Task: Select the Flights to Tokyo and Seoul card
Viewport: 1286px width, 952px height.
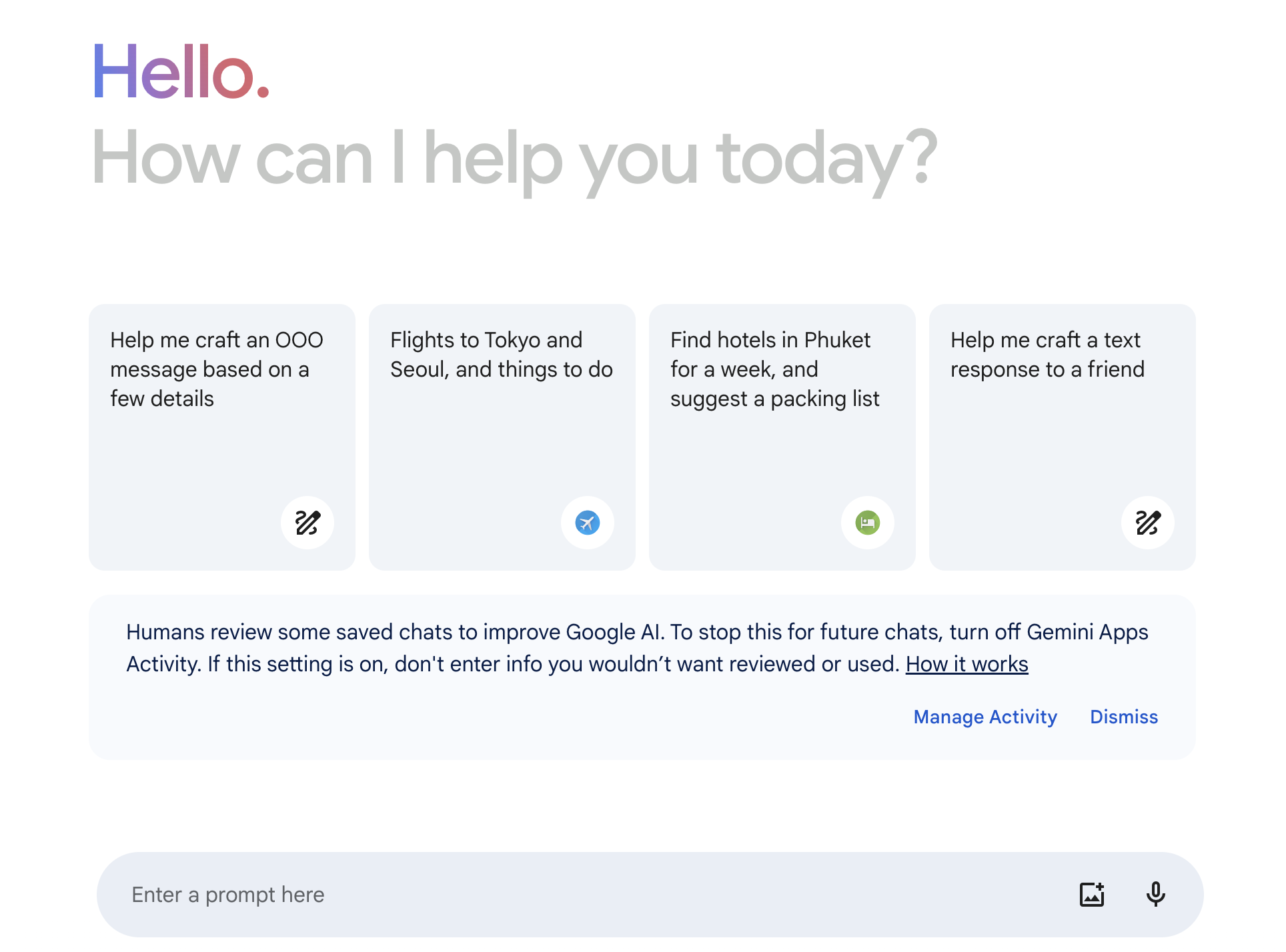Action: [502, 437]
